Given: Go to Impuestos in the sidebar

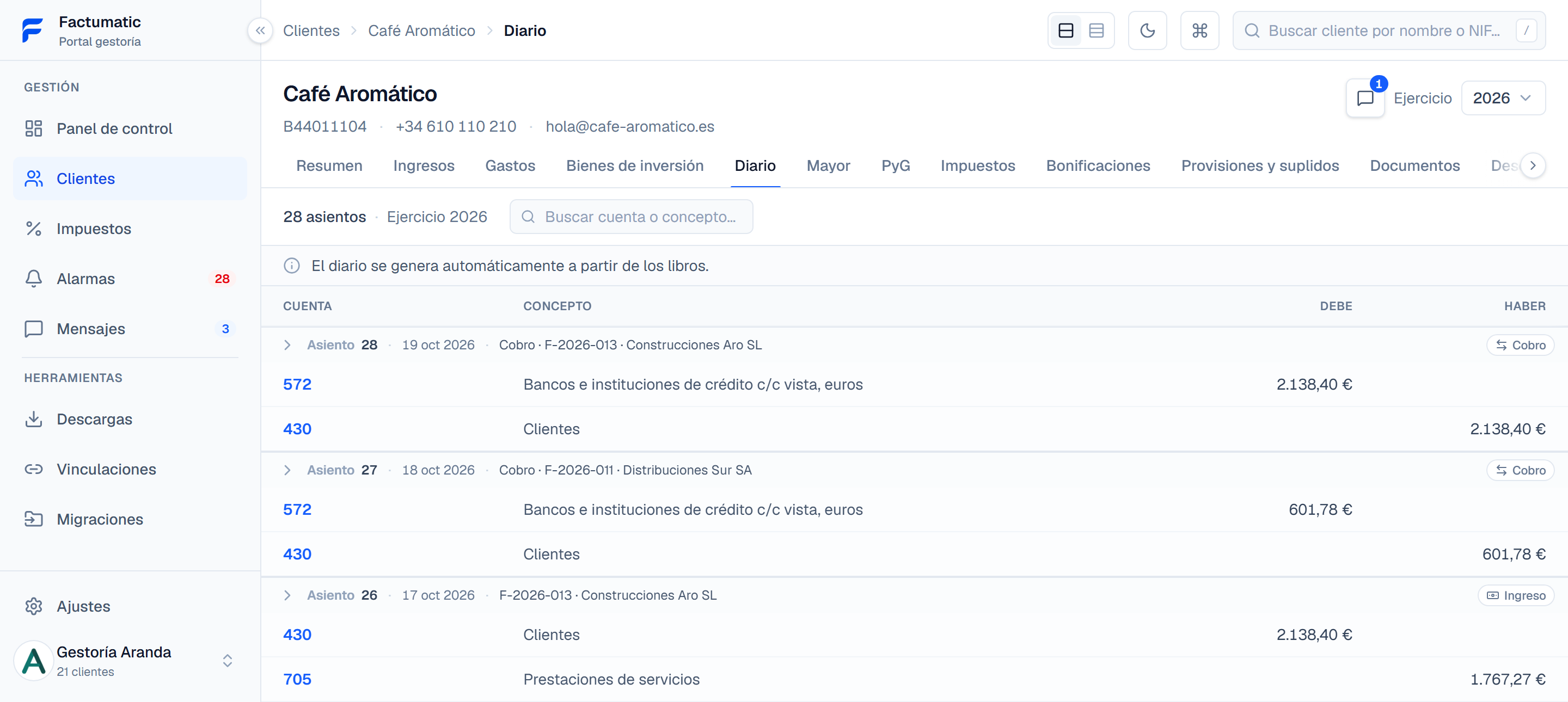Looking at the screenshot, I should click(130, 229).
